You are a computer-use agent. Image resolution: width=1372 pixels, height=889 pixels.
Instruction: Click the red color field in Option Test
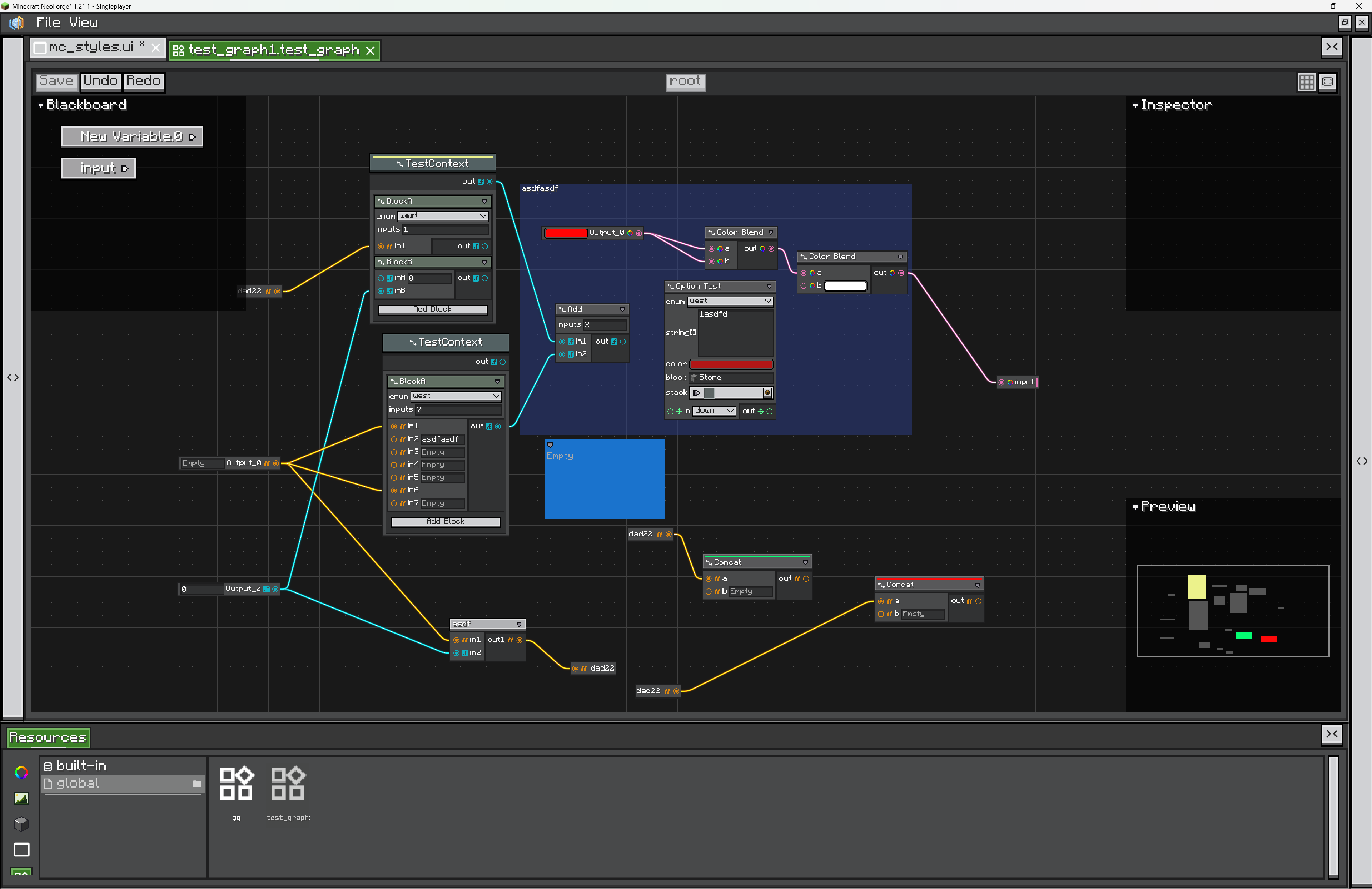(731, 364)
